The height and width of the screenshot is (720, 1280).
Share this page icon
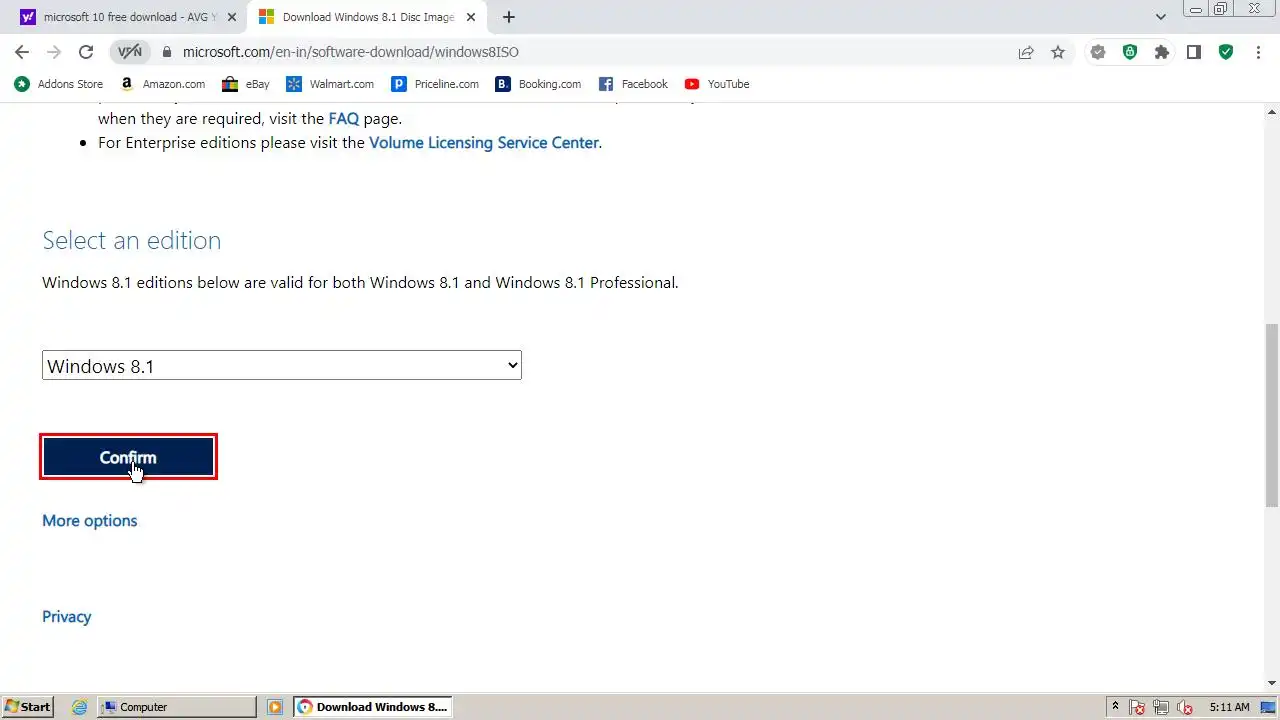pos(1026,52)
